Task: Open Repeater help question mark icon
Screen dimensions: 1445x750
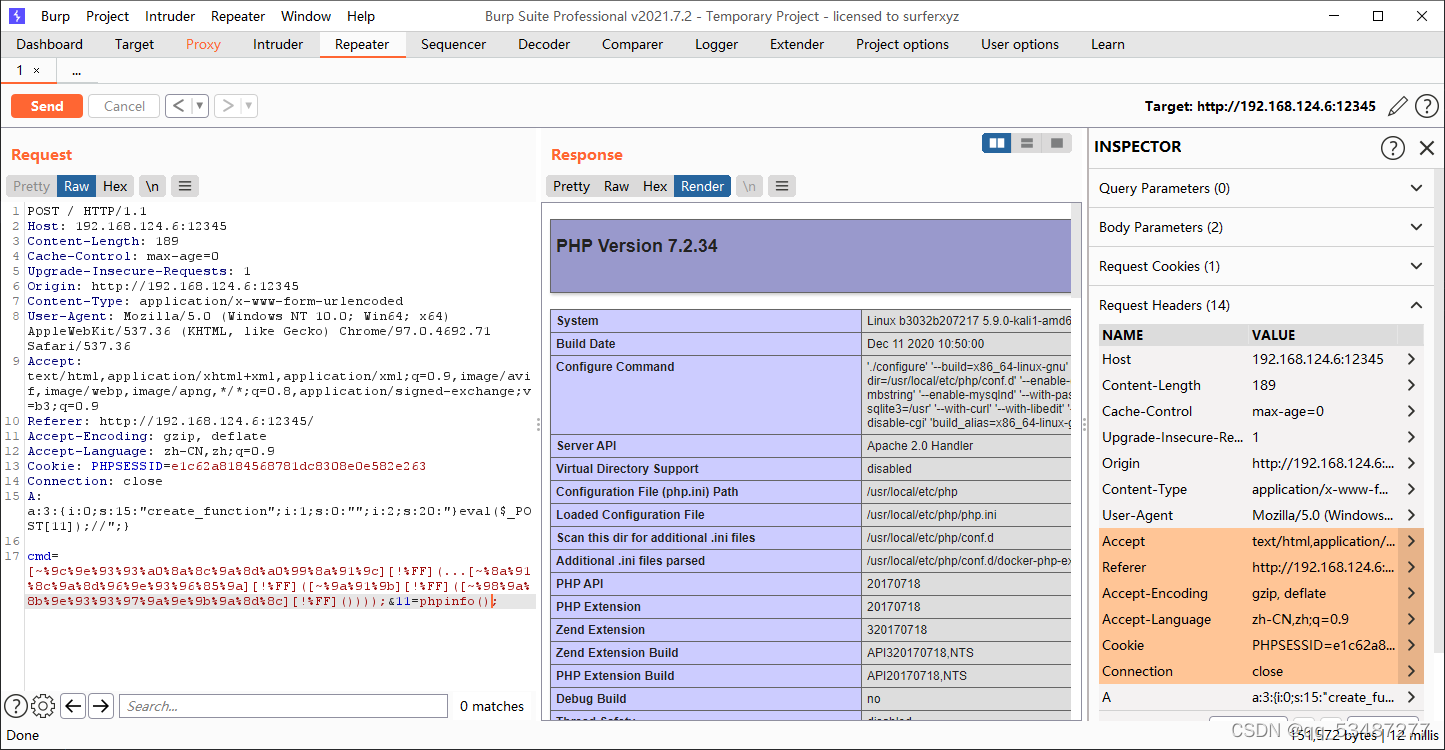Action: pos(1427,106)
